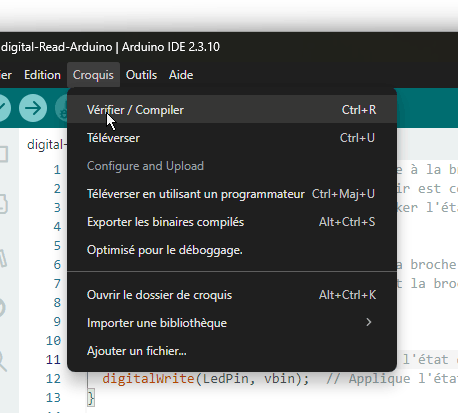Image resolution: width=458 pixels, height=413 pixels.
Task: Click line number 9 in the gutter
Action: click(x=57, y=322)
